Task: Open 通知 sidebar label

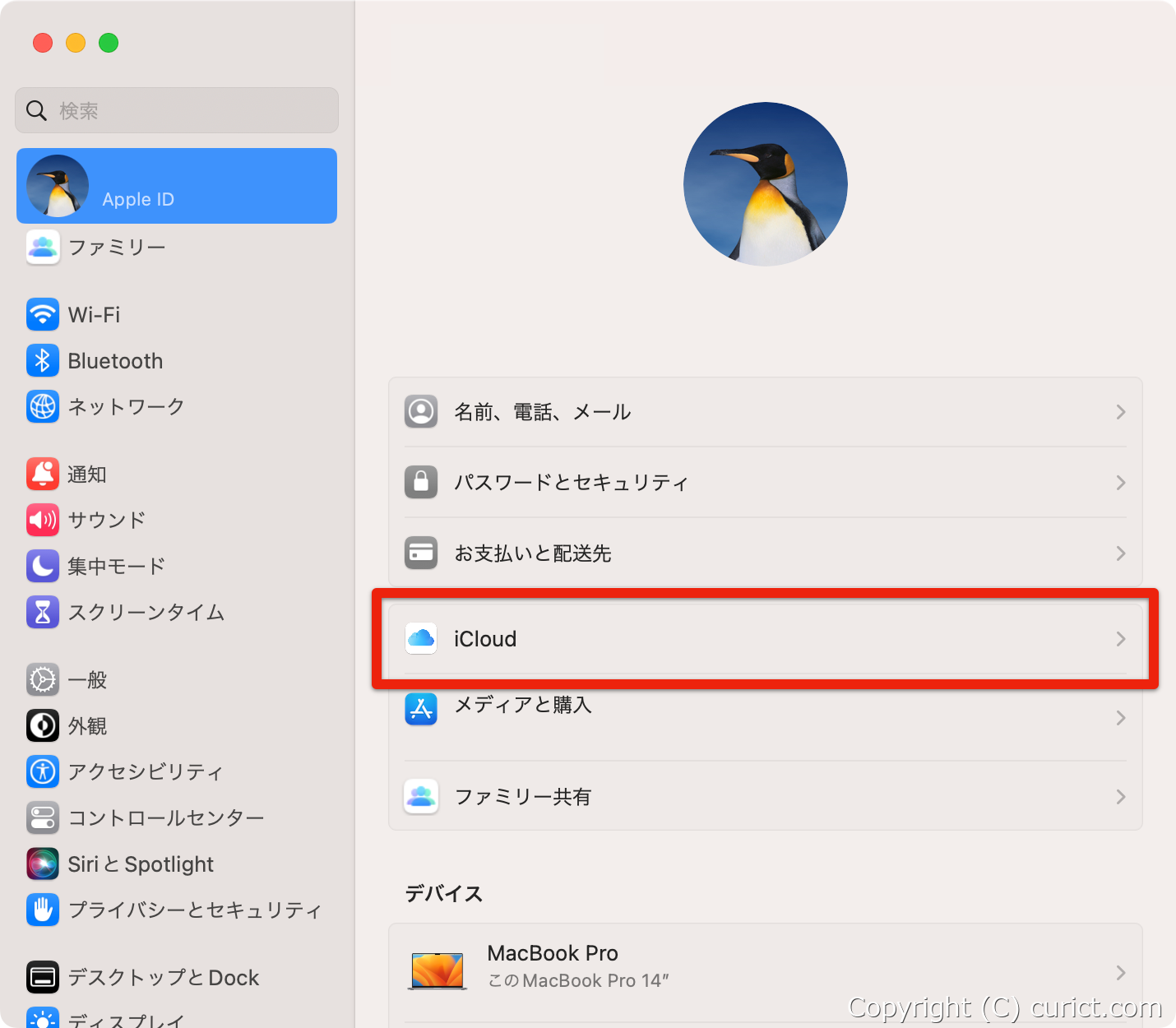Action: pyautogui.click(x=87, y=475)
